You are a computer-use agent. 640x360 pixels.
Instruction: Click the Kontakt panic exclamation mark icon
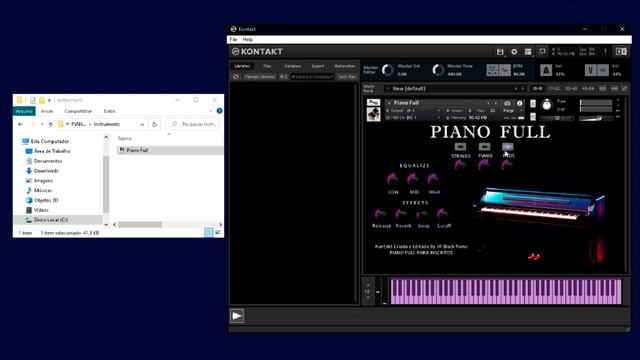click(605, 52)
